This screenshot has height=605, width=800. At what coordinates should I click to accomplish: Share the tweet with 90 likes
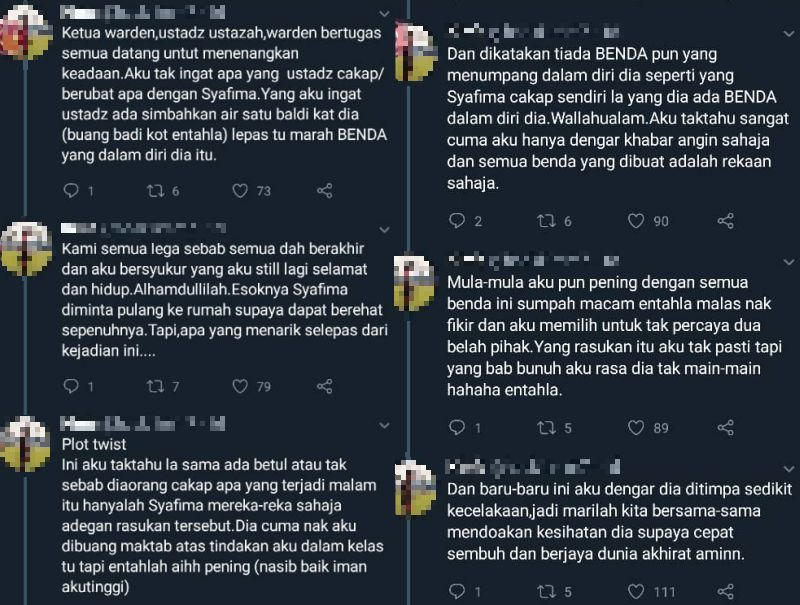[726, 221]
